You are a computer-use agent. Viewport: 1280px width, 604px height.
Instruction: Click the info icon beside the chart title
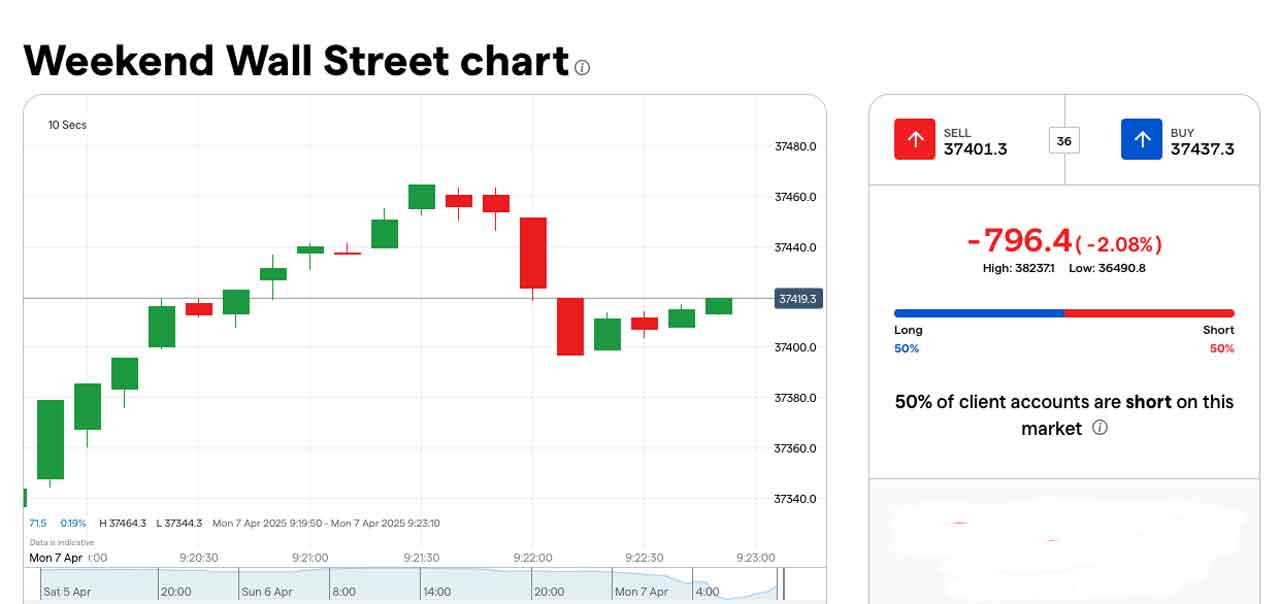coord(583,68)
